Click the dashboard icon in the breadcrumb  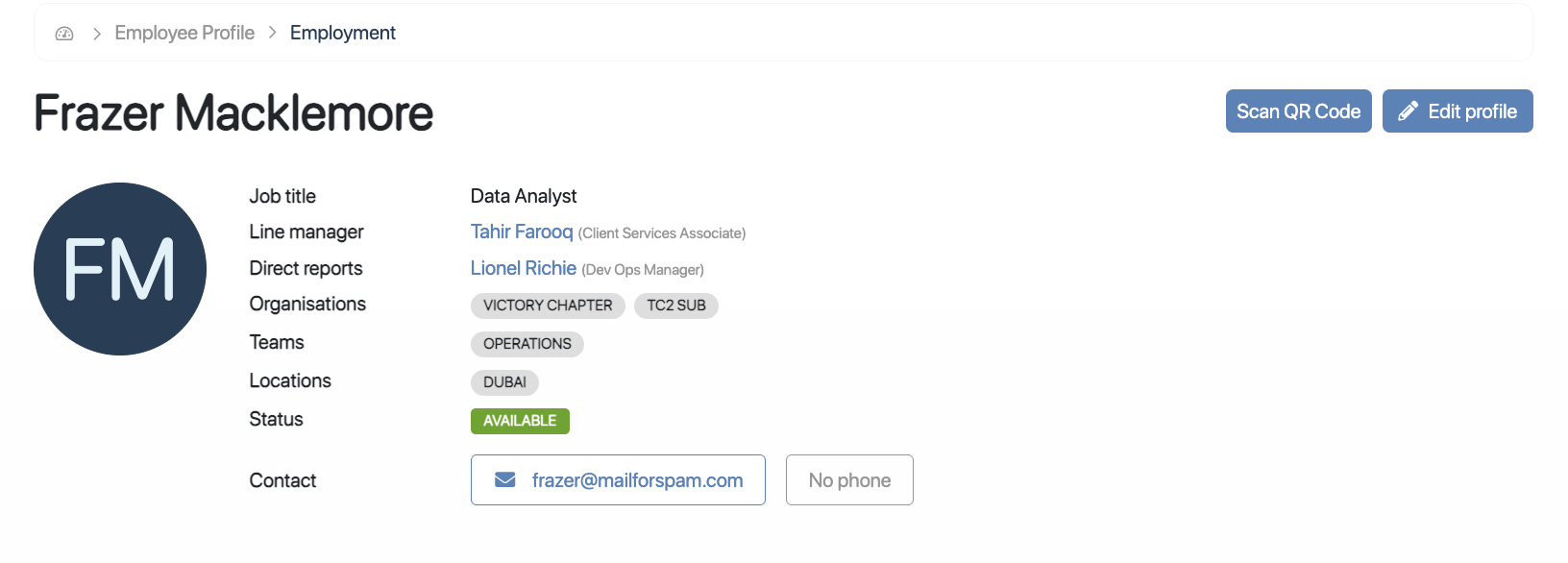click(64, 34)
